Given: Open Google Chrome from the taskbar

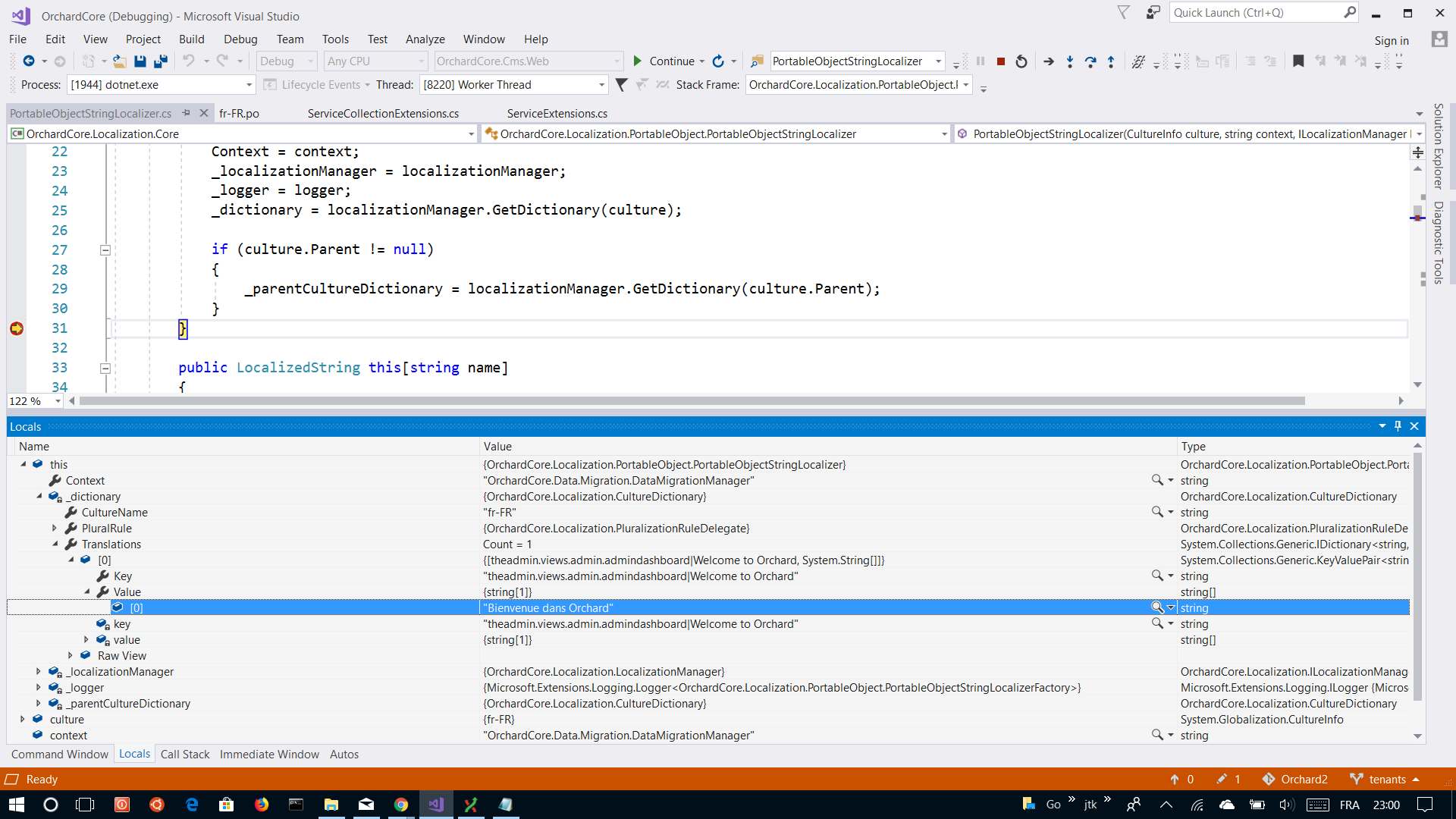Looking at the screenshot, I should 401,804.
